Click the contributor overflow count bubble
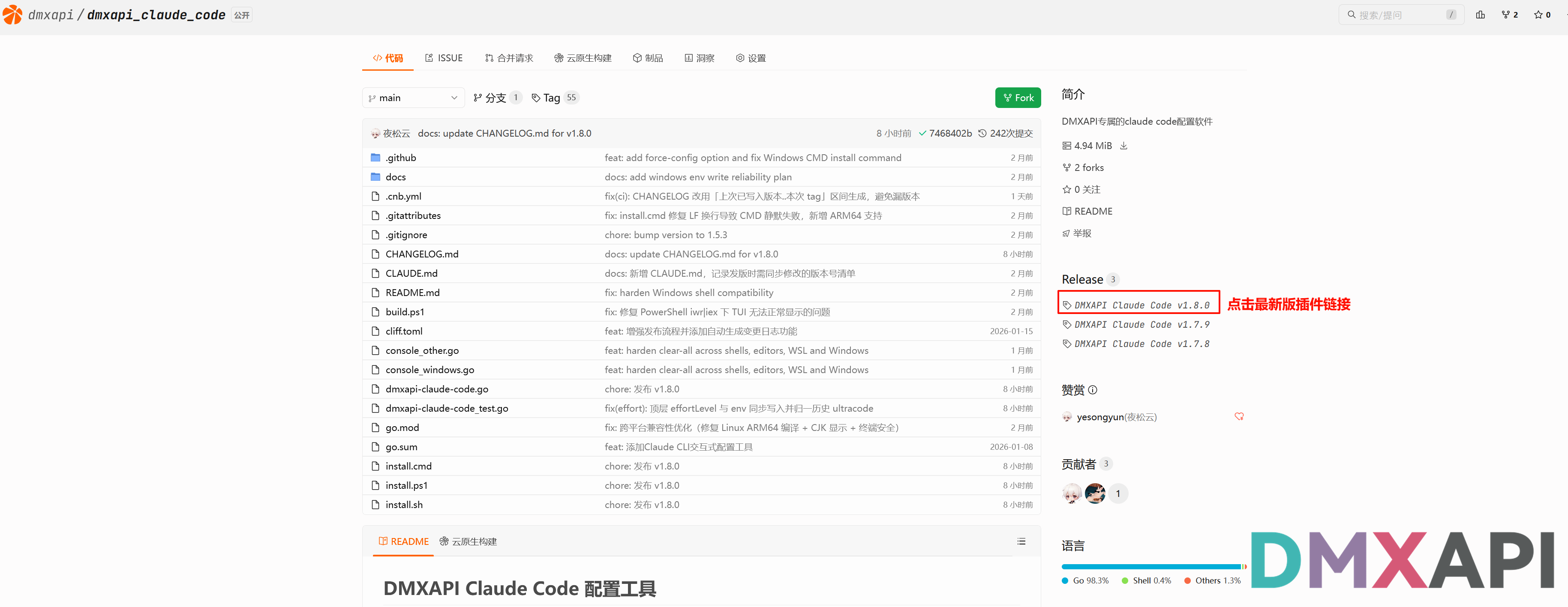The height and width of the screenshot is (607, 1568). coord(1118,493)
